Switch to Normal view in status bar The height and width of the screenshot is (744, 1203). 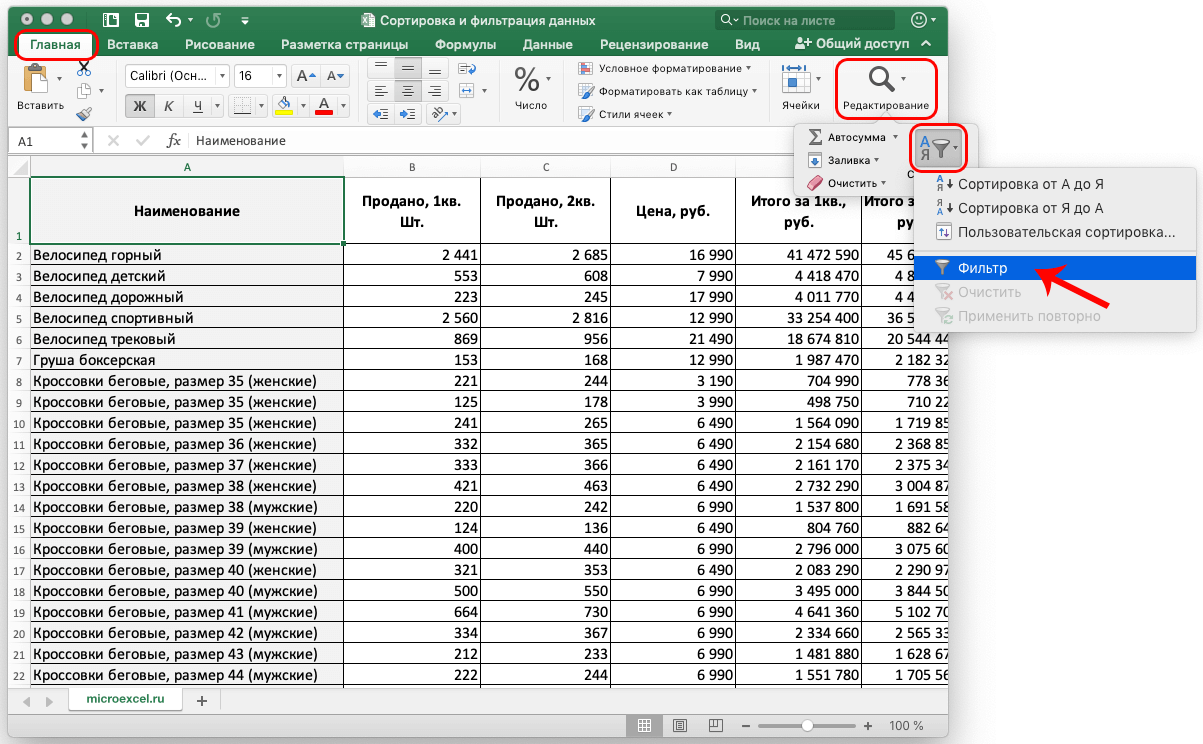coord(644,725)
